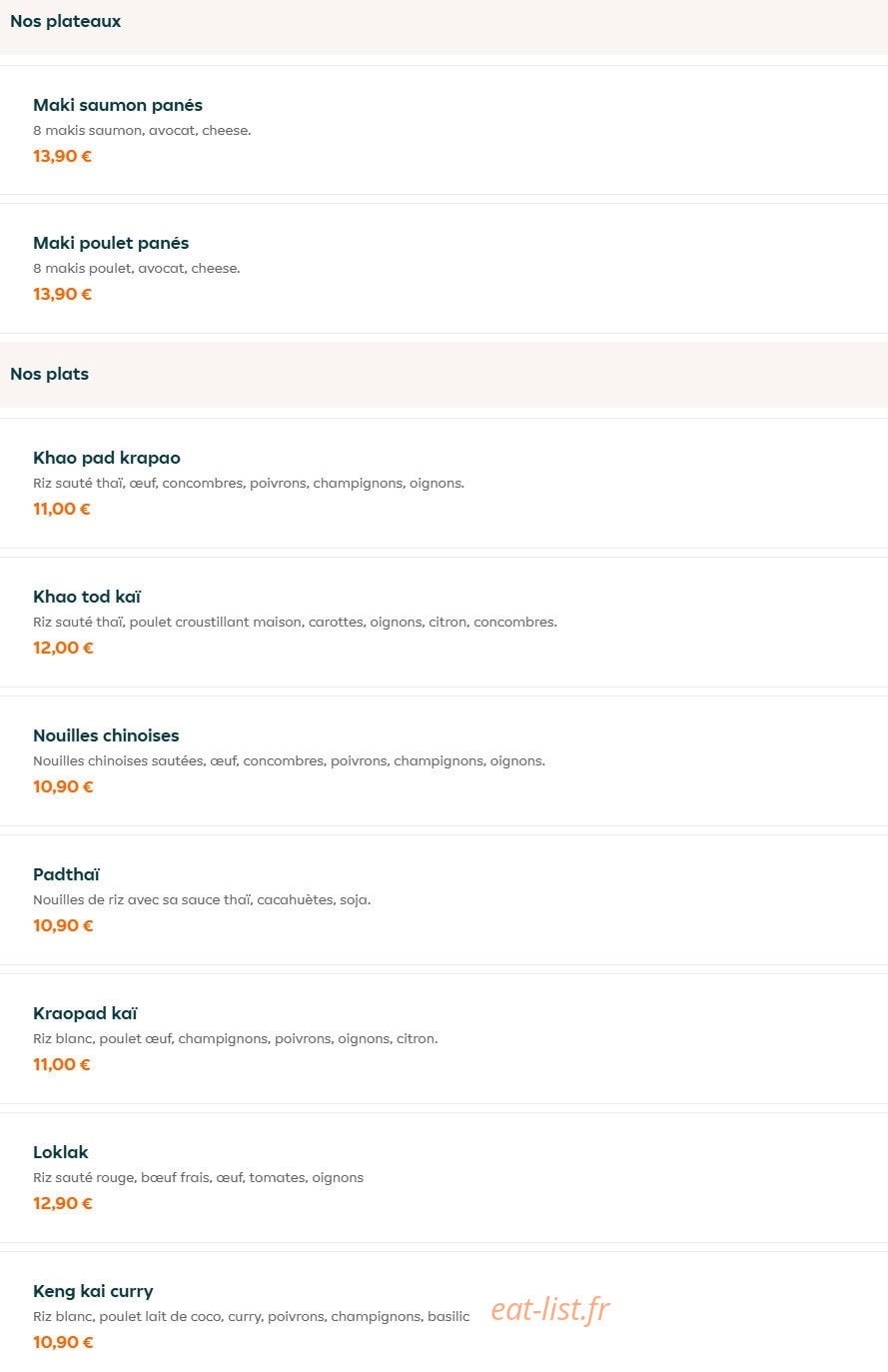Open the Maki saumon panés item
The width and height of the screenshot is (888, 1372).
444,130
